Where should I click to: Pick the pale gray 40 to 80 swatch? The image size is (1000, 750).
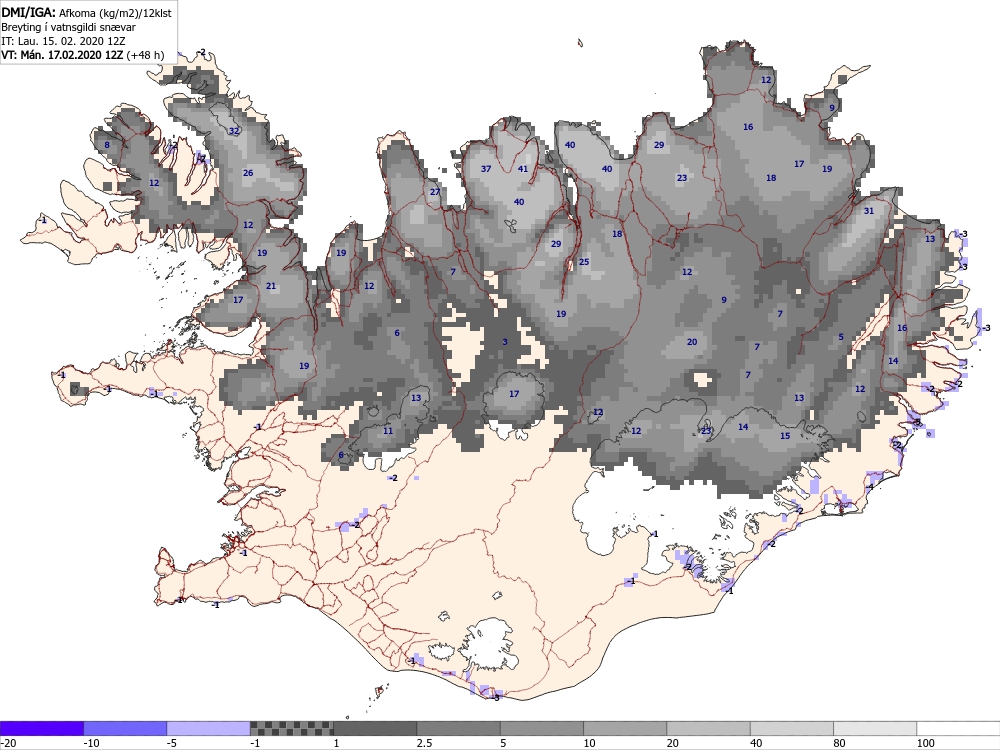pos(792,728)
